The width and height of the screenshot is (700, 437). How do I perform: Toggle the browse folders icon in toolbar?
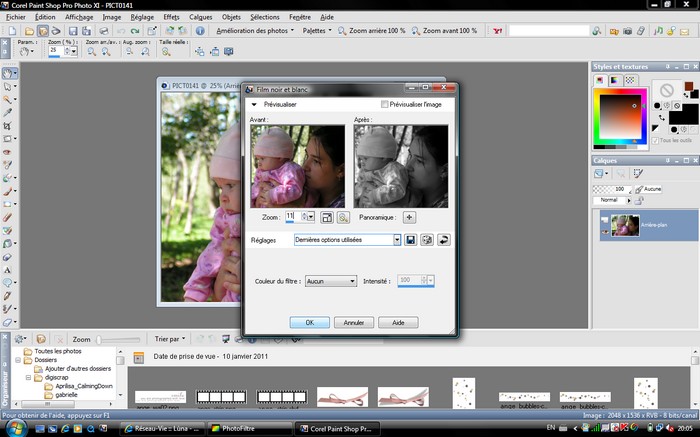tap(42, 31)
